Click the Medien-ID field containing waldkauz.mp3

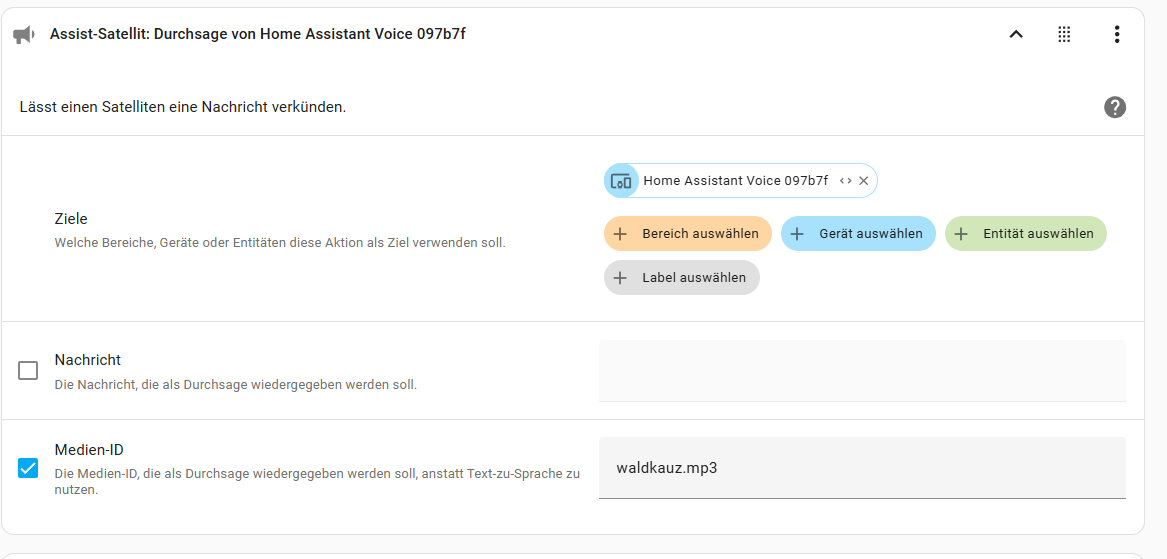point(862,467)
